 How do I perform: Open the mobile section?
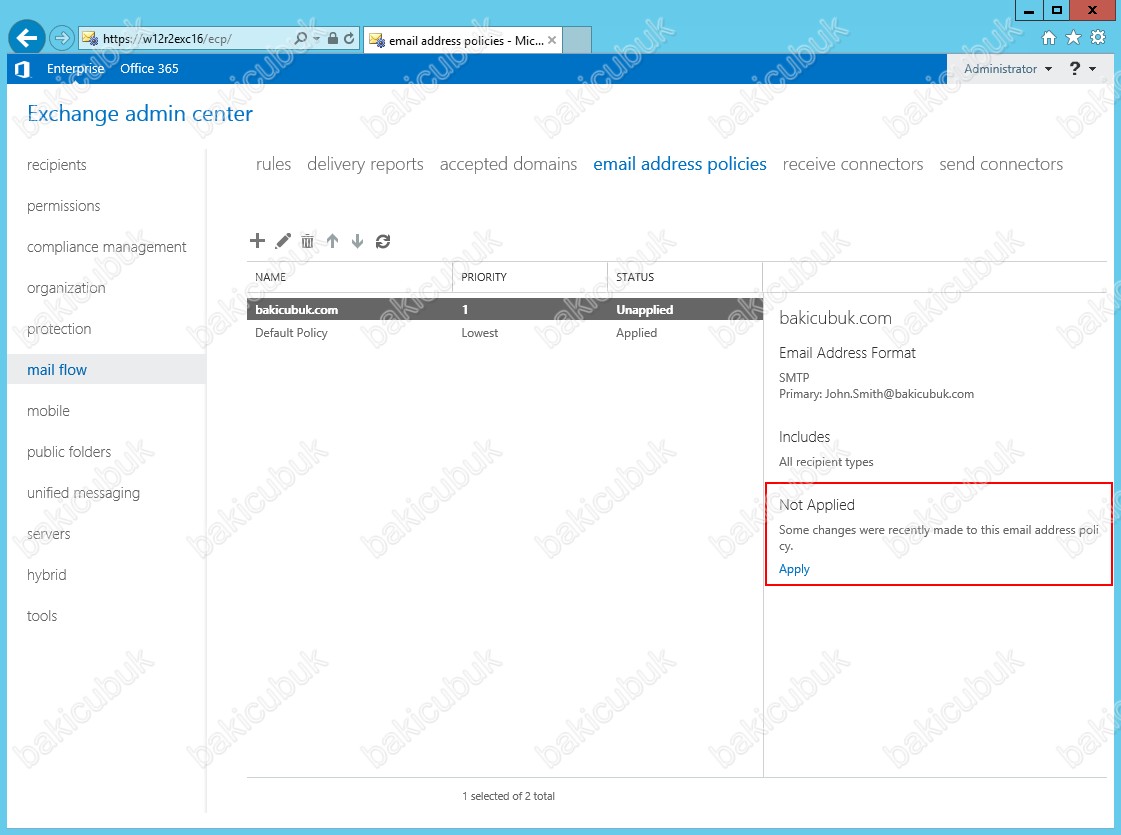tap(49, 411)
